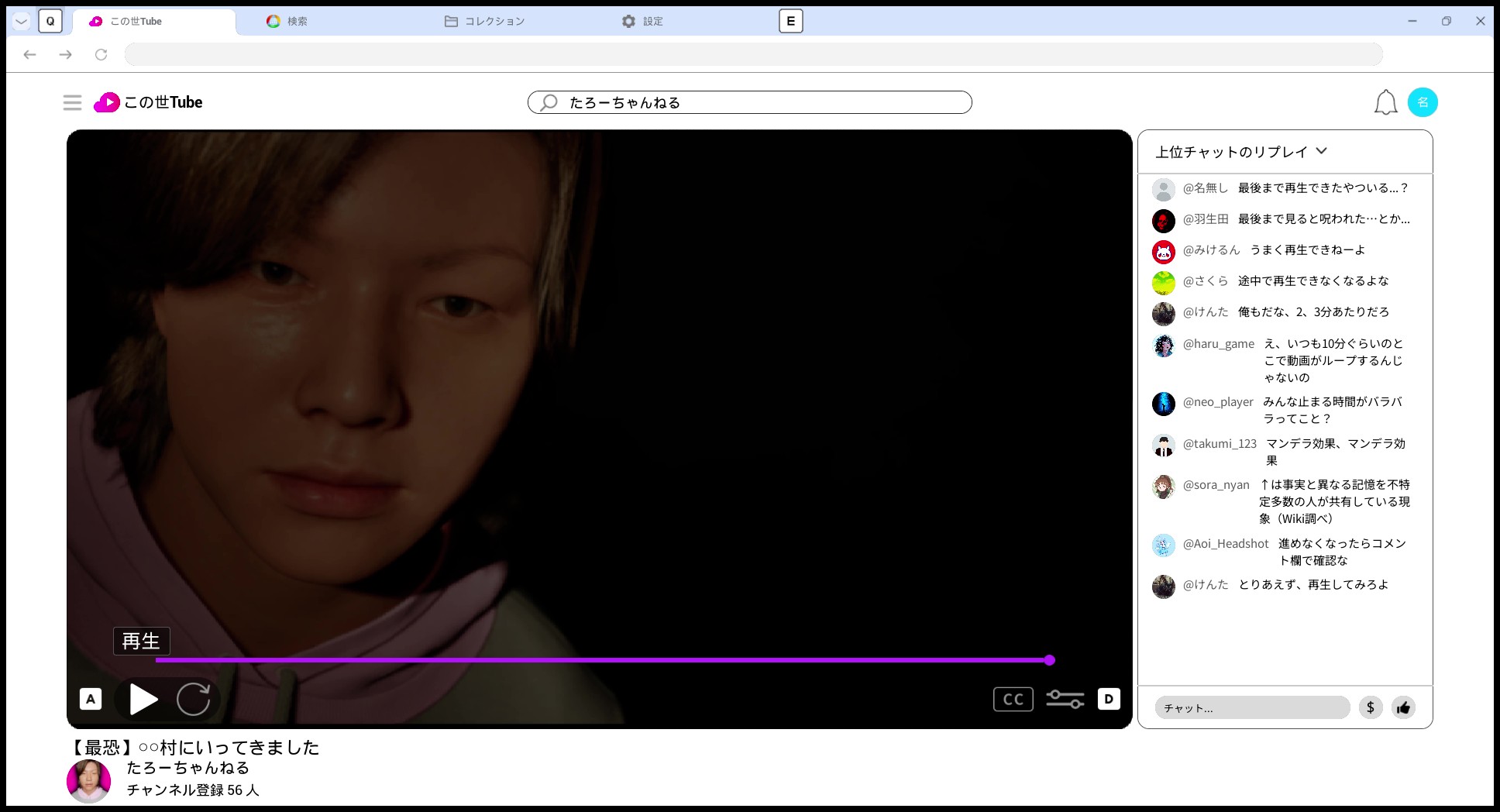Click @Aoi_Headshot username in chat

pos(1226,544)
